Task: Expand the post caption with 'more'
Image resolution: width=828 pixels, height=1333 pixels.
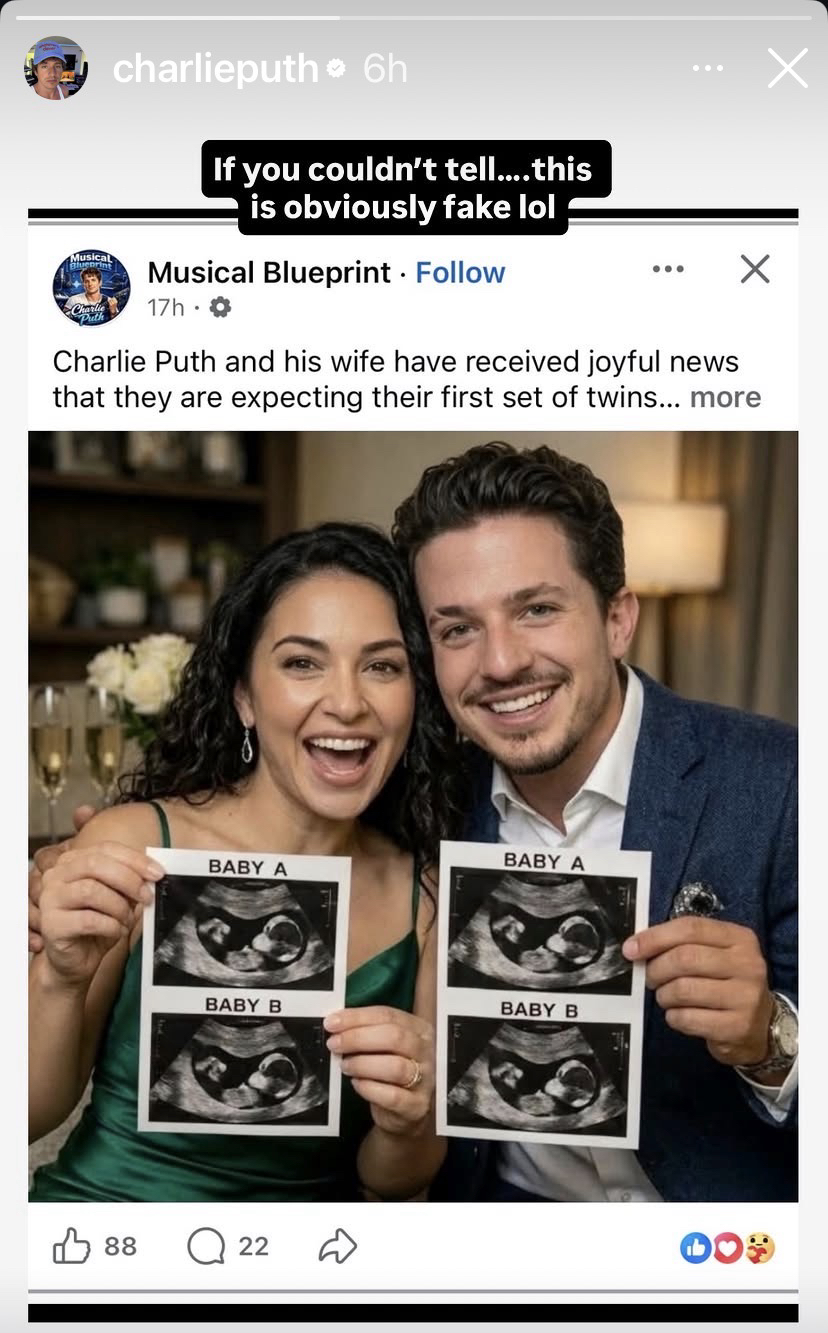Action: 725,397
